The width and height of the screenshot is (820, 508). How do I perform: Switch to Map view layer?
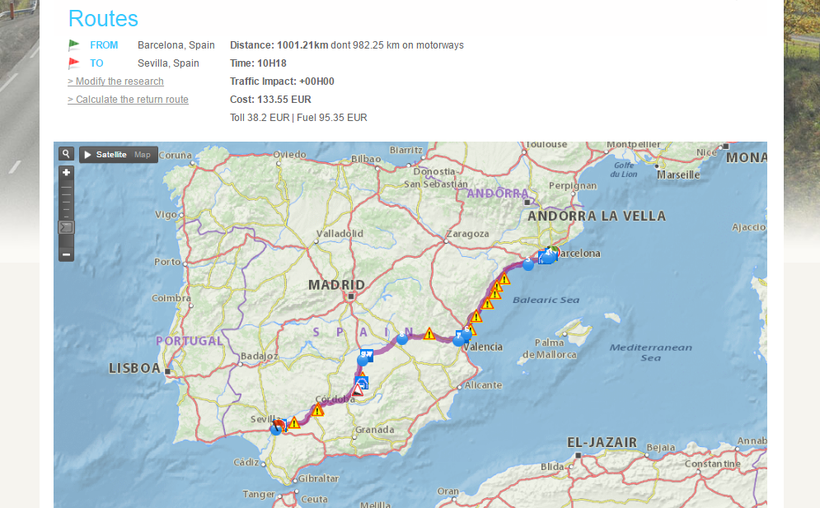click(143, 155)
